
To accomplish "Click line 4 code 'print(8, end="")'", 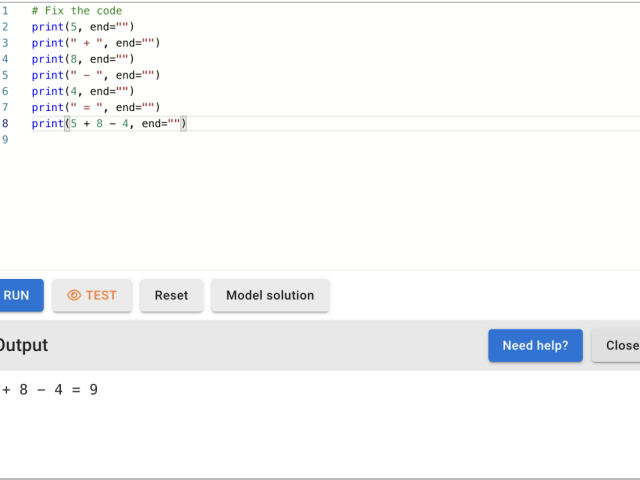I will pos(83,59).
